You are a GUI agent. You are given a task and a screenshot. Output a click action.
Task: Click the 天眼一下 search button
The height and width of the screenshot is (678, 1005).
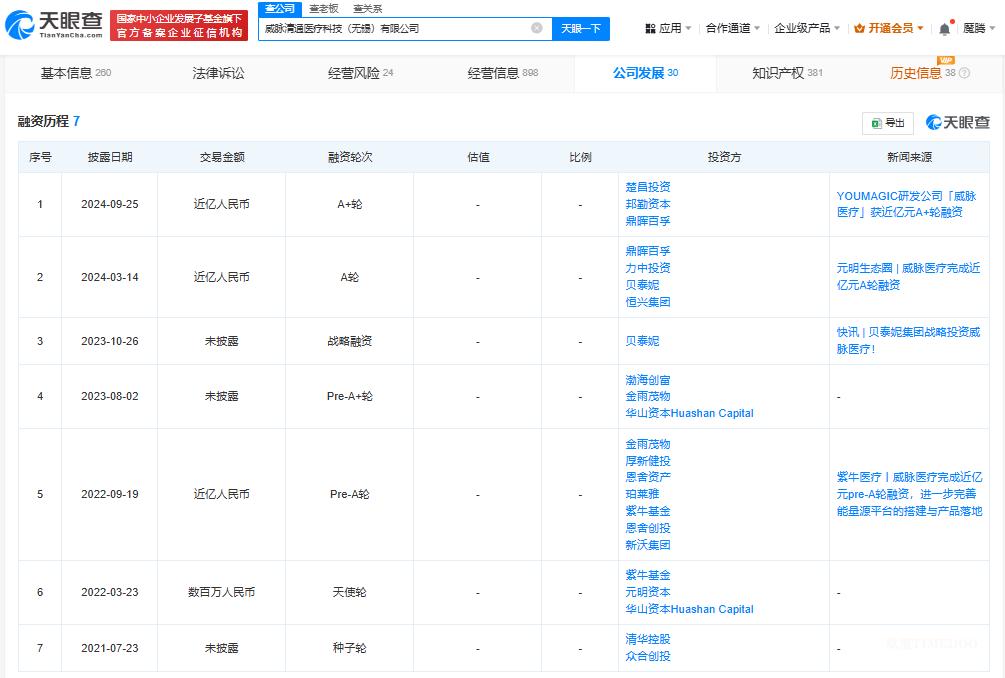581,29
